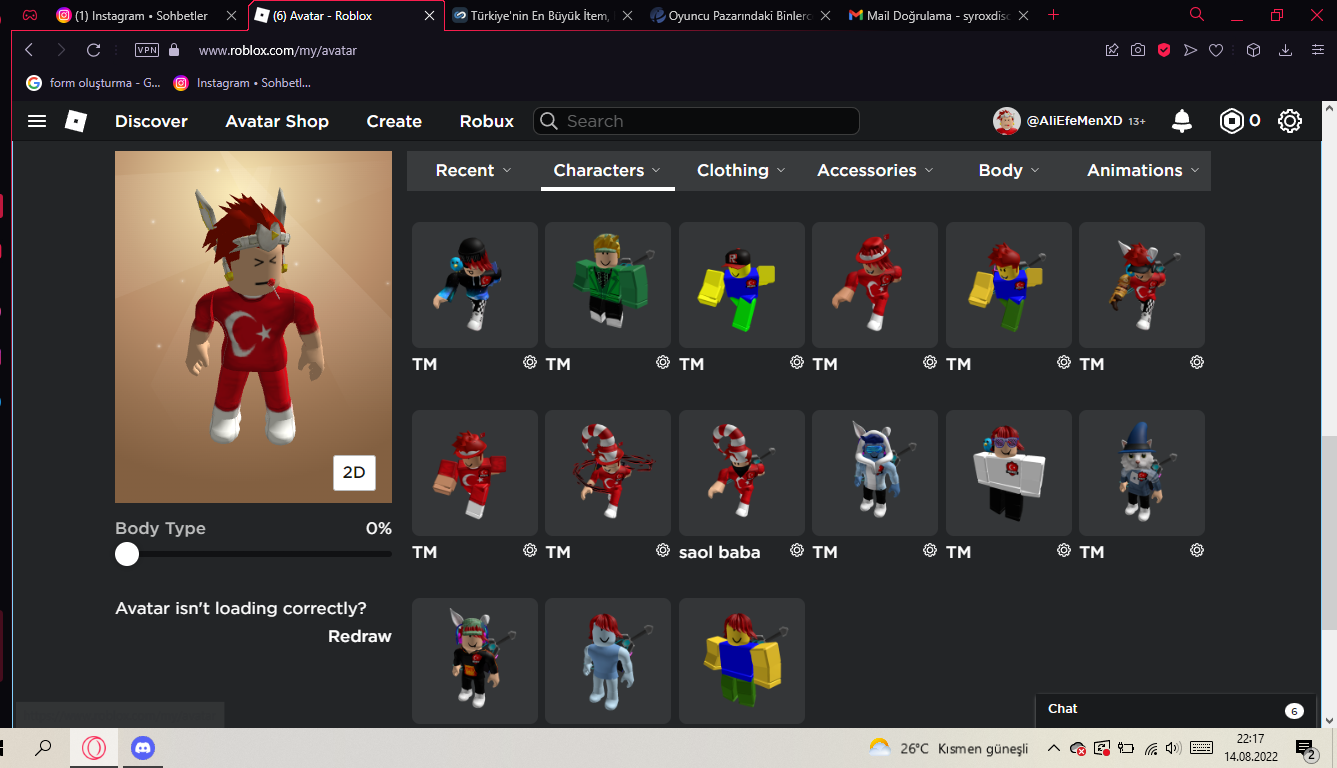Open new browser tab
This screenshot has height=768, width=1337.
pos(1053,15)
